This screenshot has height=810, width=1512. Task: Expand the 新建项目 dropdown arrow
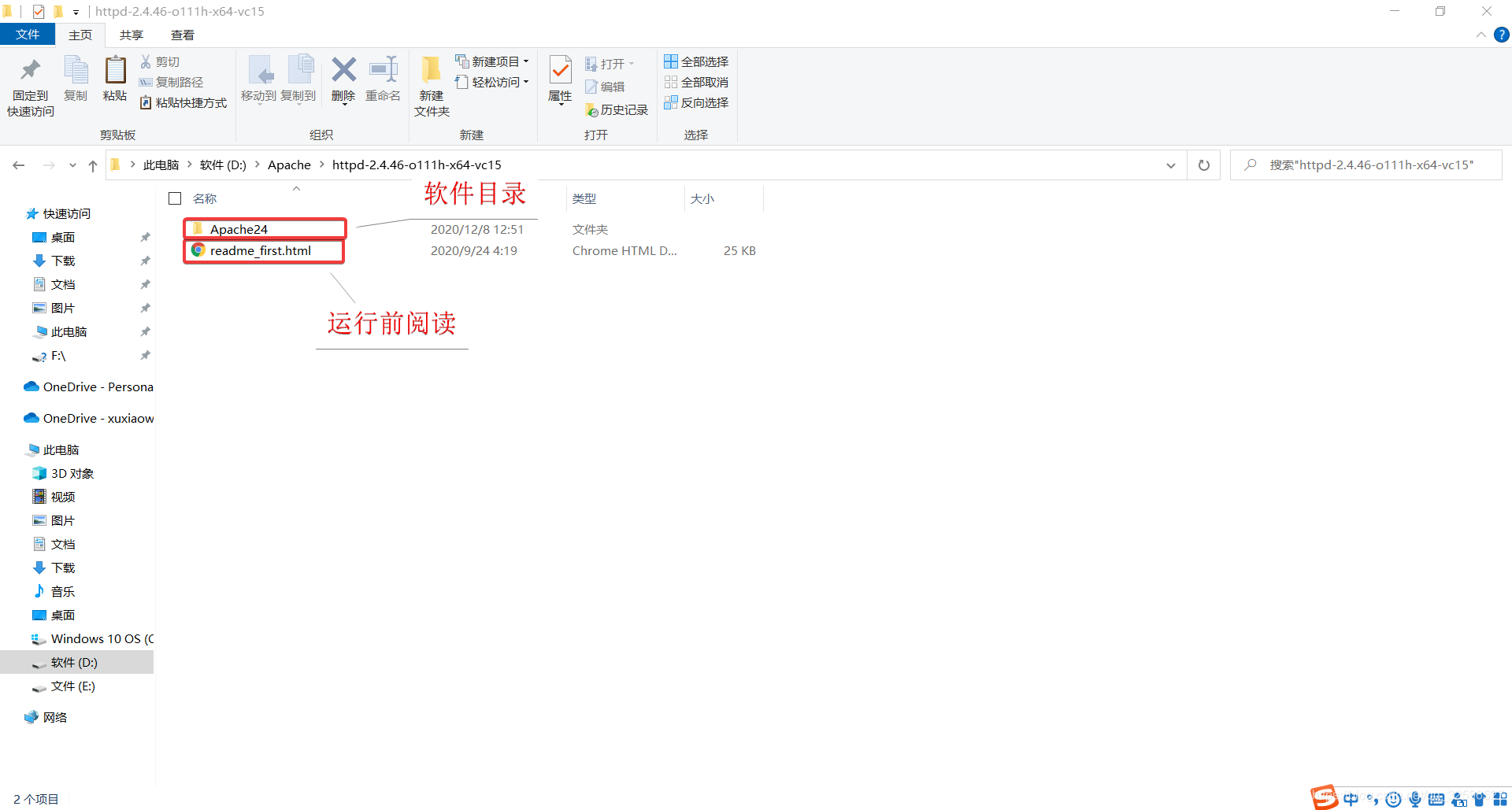[x=526, y=61]
